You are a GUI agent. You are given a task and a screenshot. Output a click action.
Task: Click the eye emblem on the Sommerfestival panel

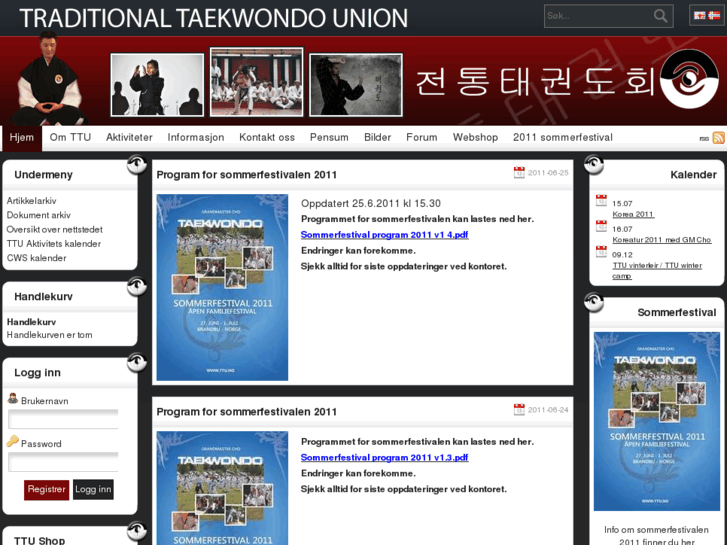[x=593, y=302]
